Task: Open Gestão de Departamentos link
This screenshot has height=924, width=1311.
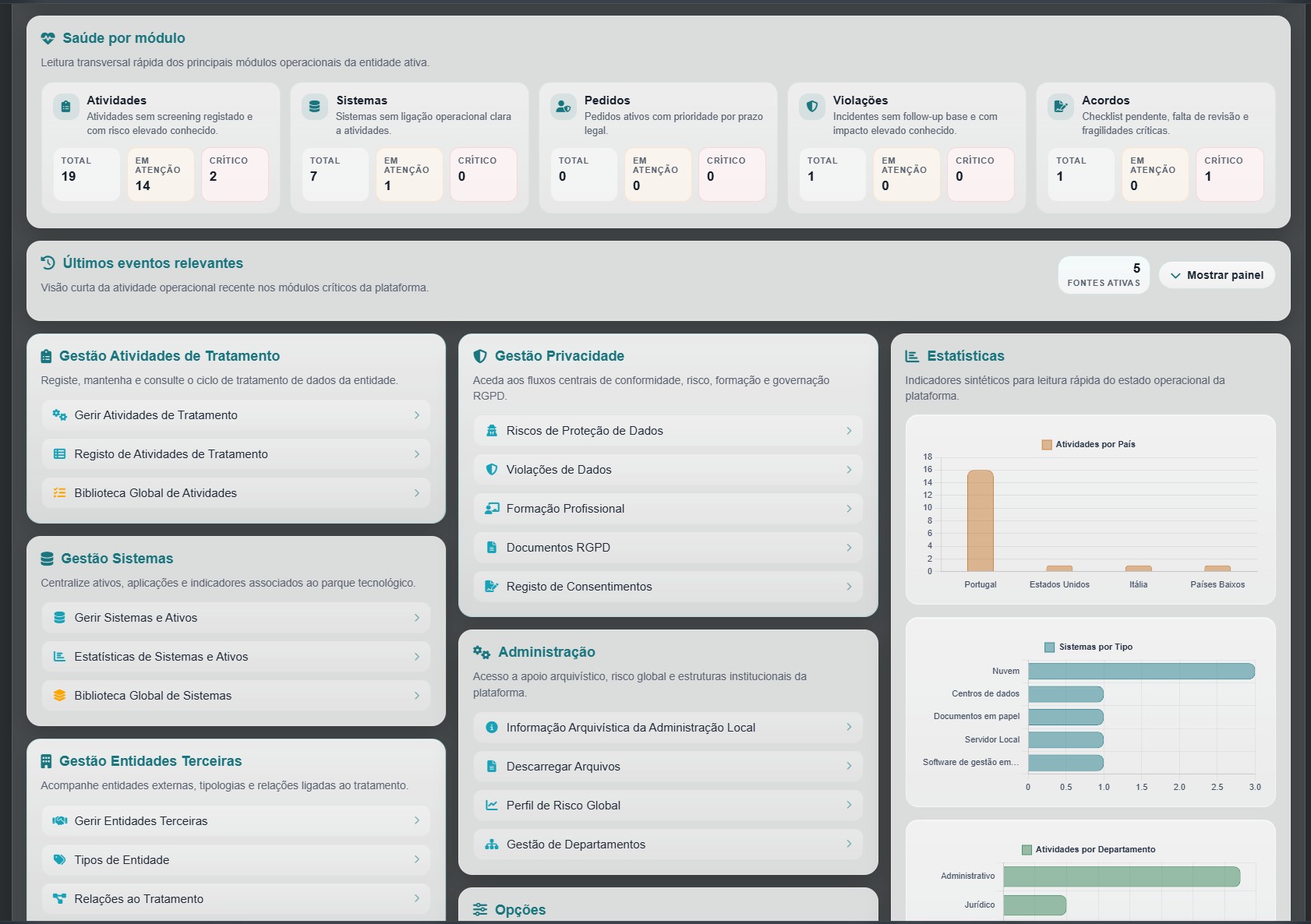Action: [x=668, y=845]
